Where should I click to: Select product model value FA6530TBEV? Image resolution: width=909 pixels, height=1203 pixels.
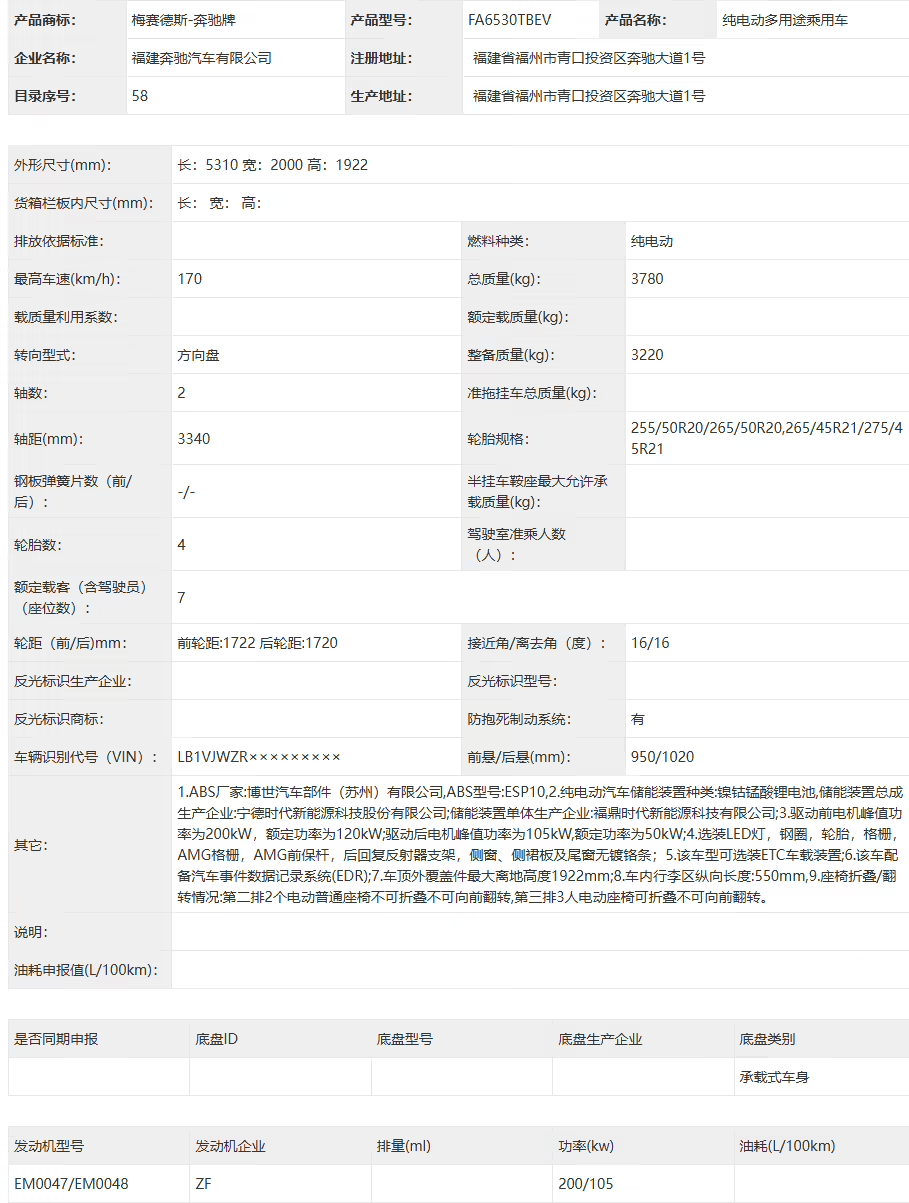tap(509, 20)
